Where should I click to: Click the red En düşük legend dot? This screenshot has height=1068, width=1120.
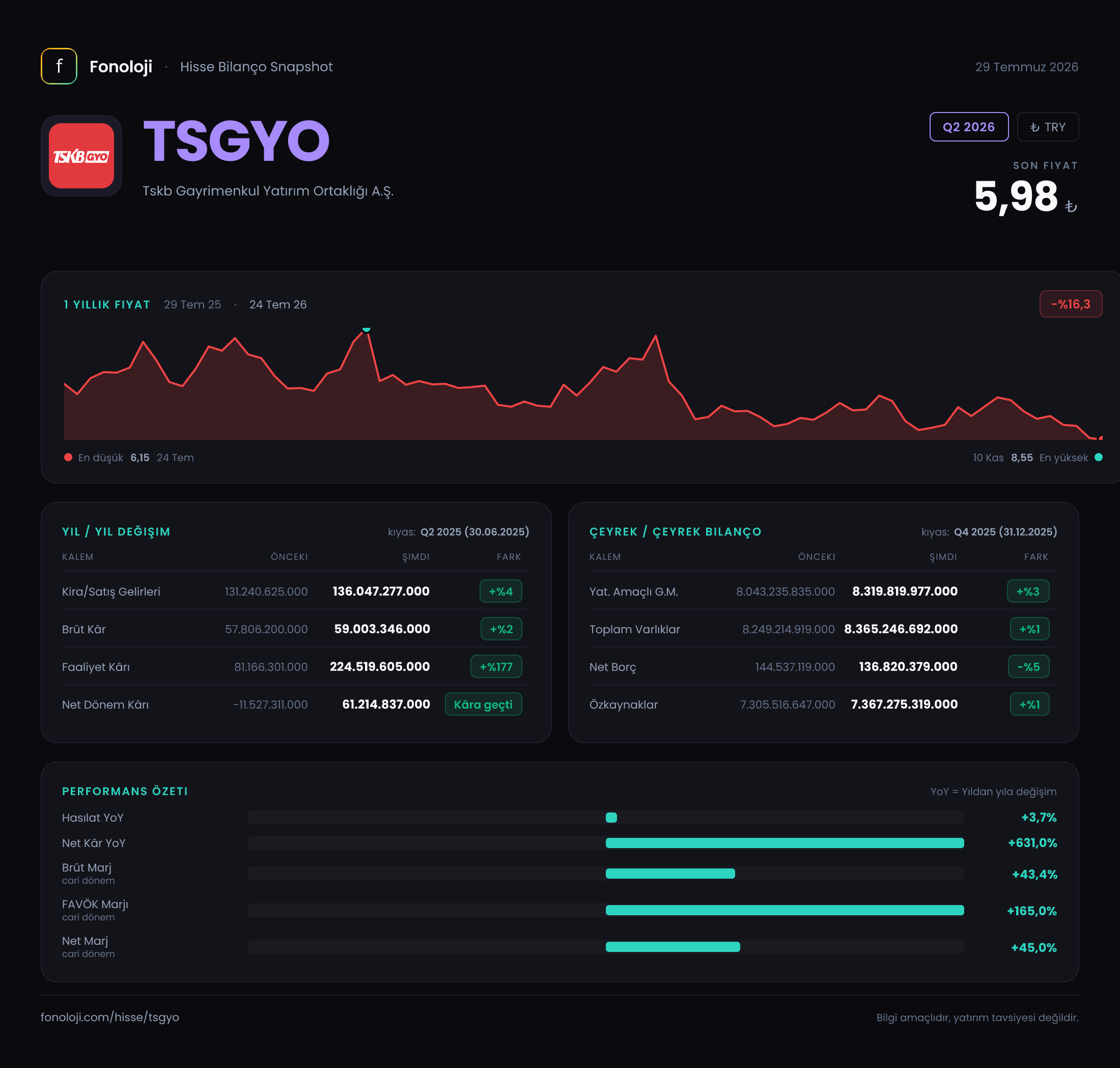pos(68,457)
